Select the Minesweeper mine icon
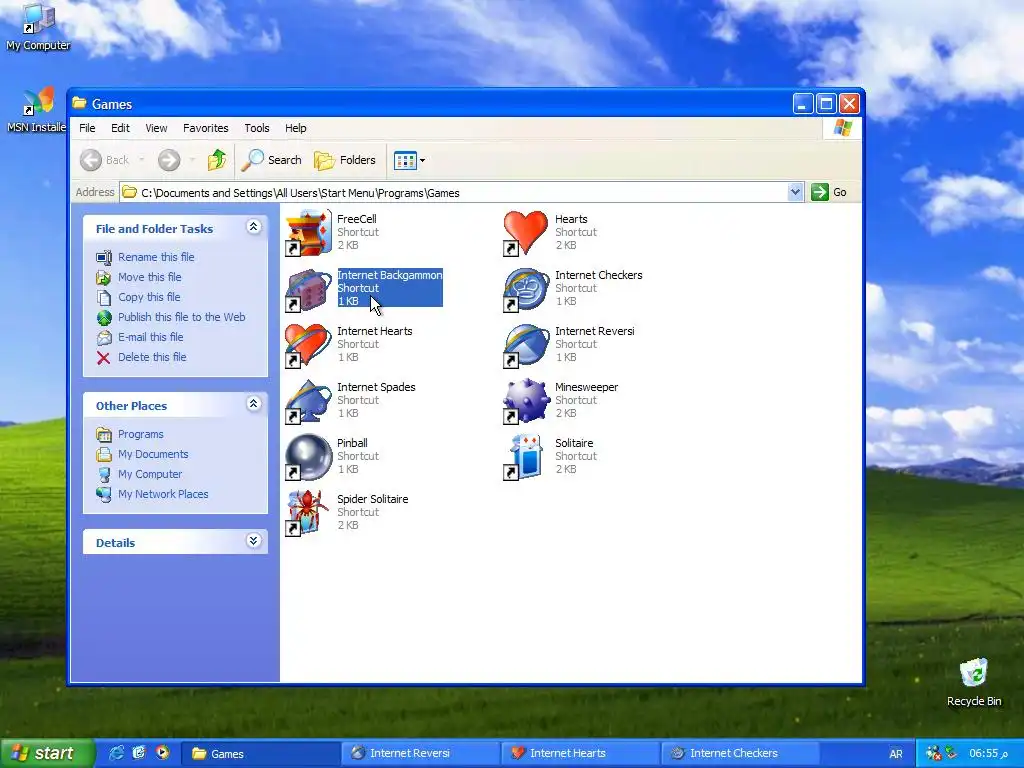Screen dimensions: 1024x768 point(526,401)
